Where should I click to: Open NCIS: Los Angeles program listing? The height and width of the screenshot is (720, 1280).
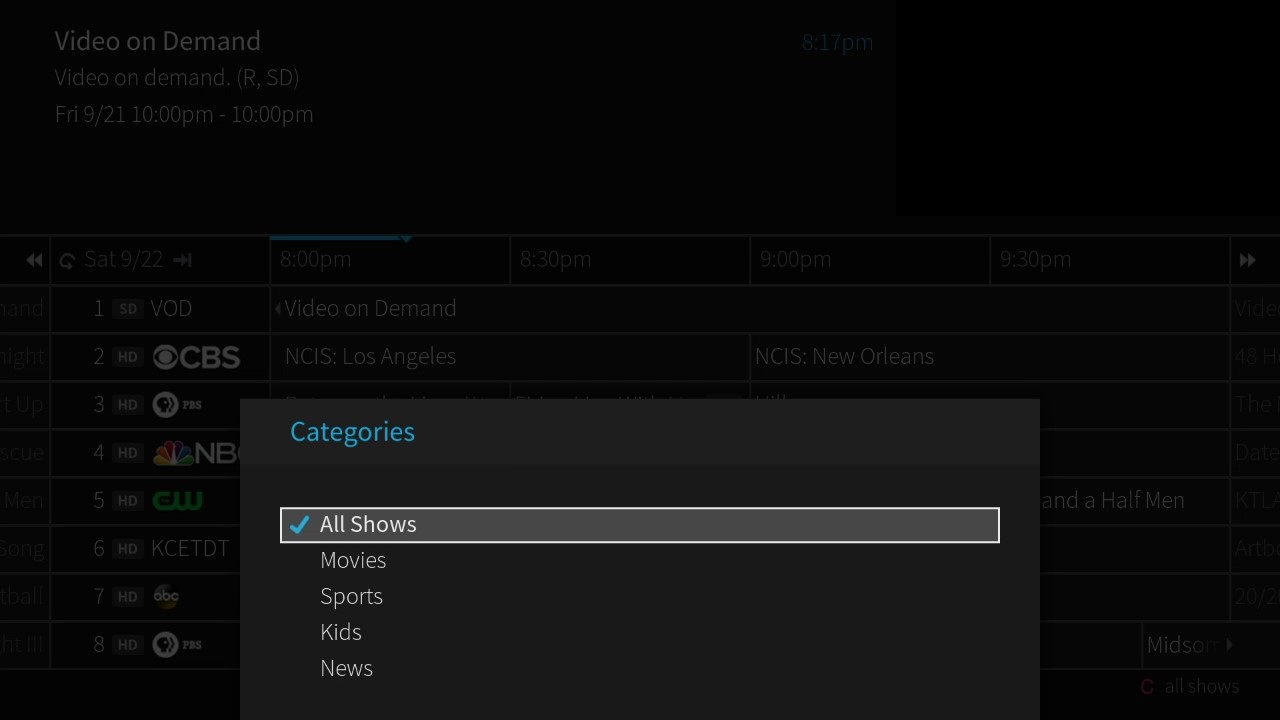[x=370, y=357]
